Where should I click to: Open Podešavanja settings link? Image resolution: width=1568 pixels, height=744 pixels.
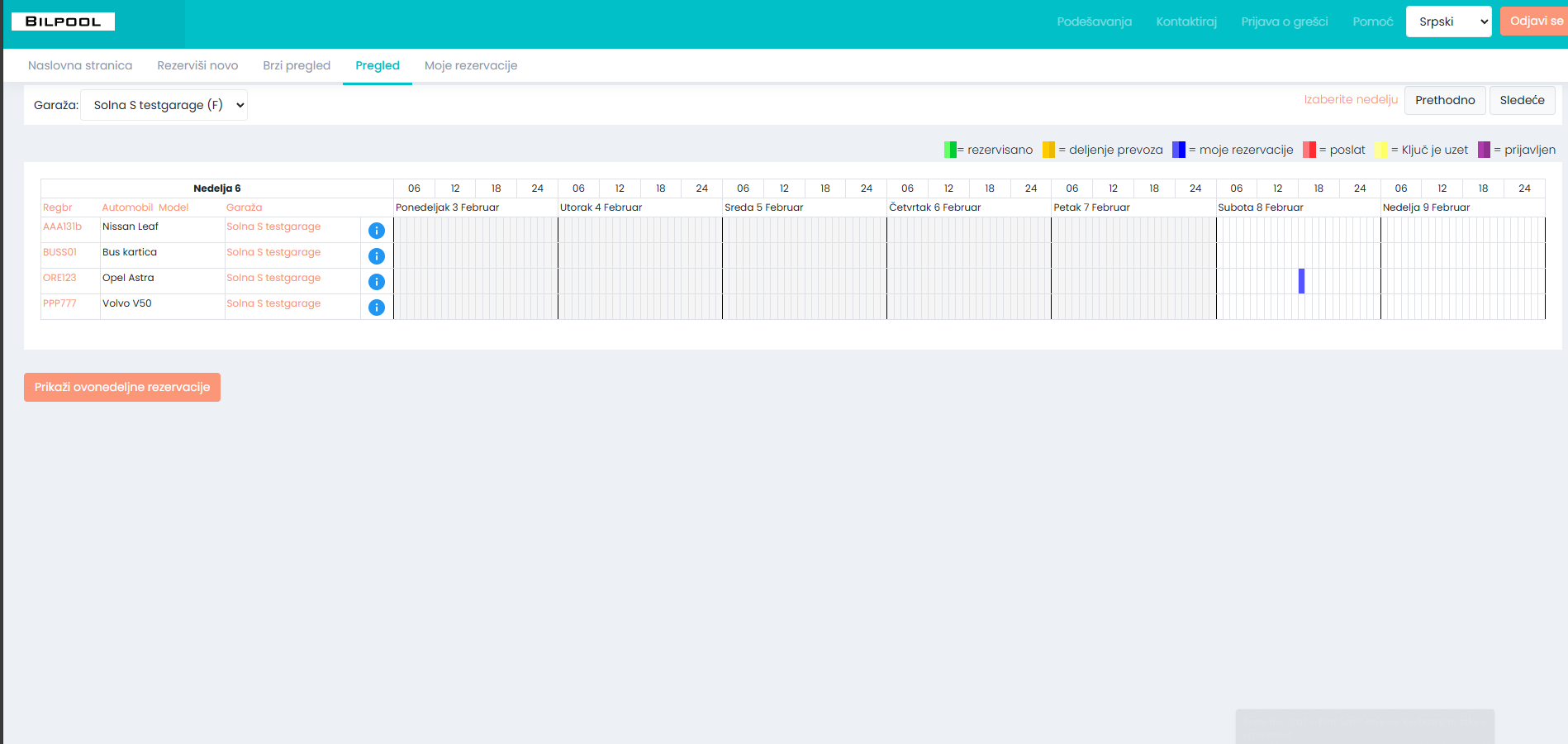[x=1094, y=21]
